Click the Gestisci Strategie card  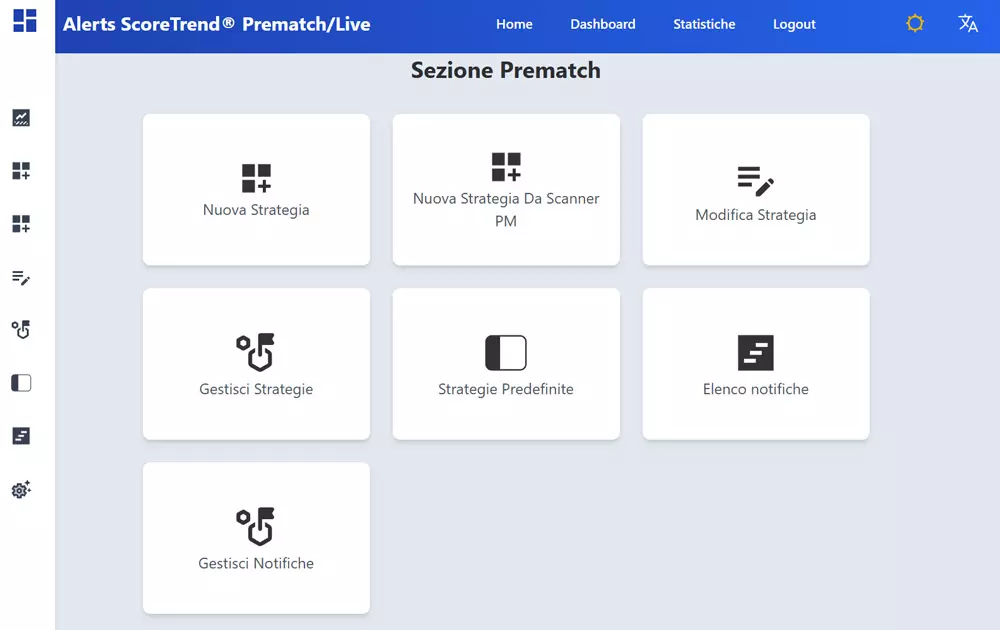tap(256, 364)
